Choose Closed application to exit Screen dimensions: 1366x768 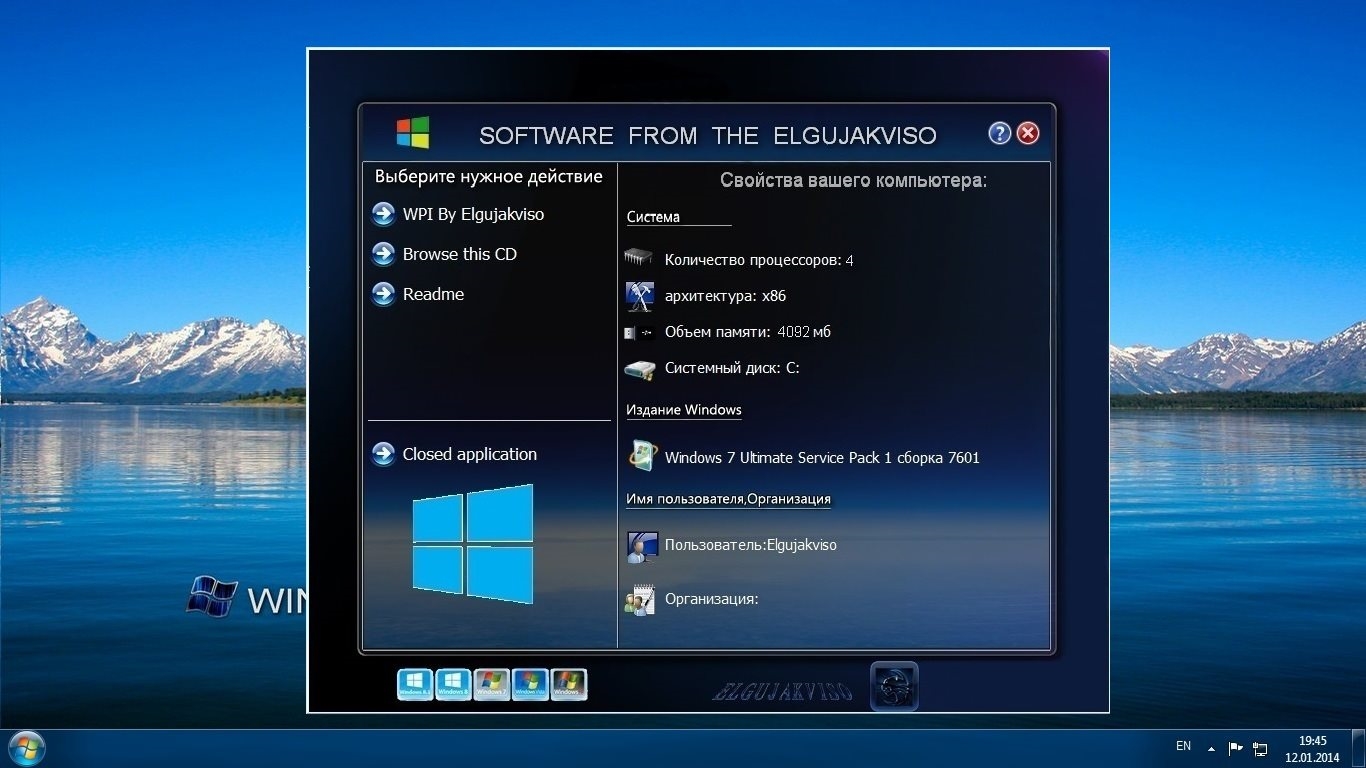[x=470, y=454]
